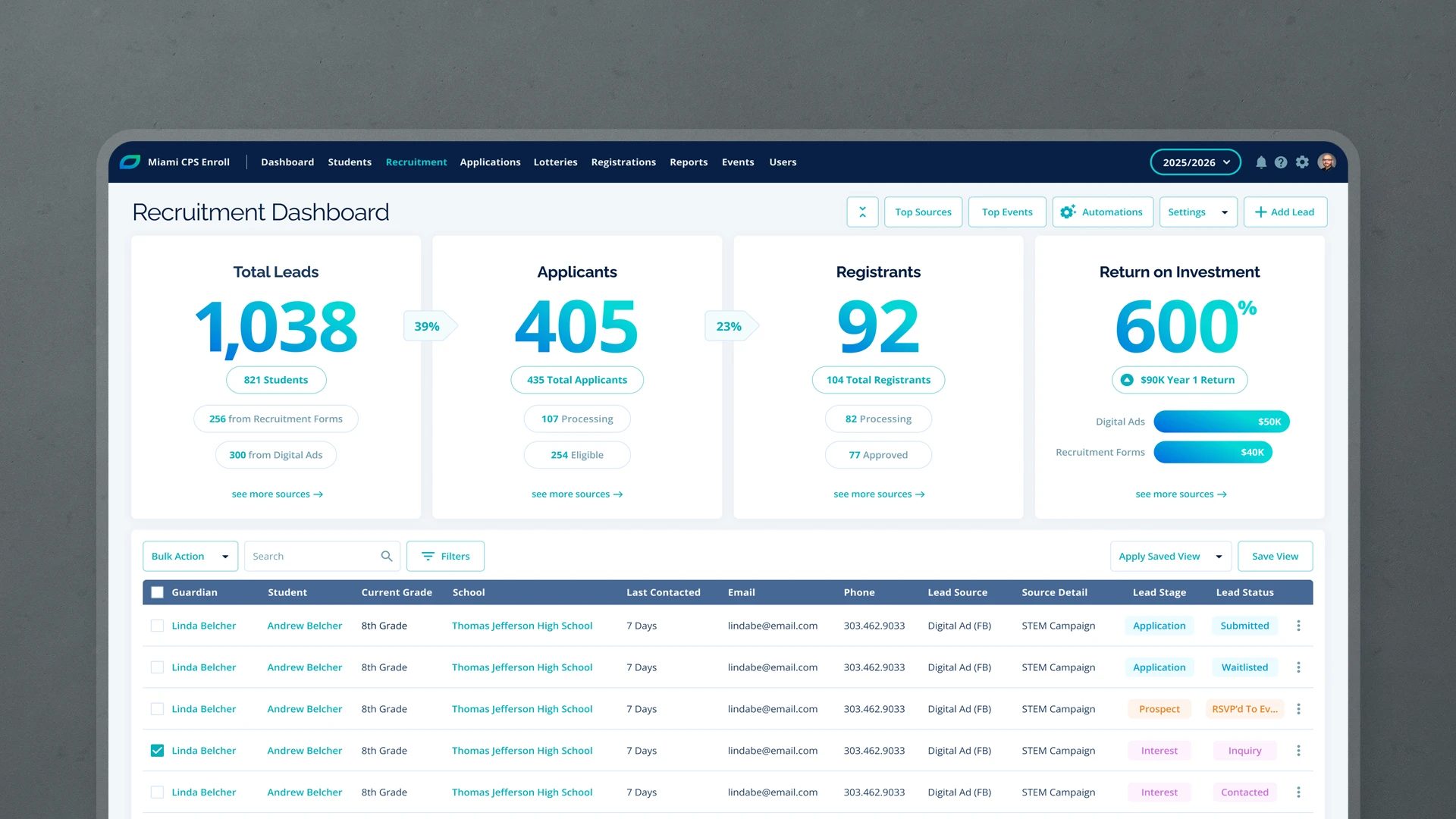Open the Bulk Action dropdown
The width and height of the screenshot is (1456, 819).
click(190, 557)
